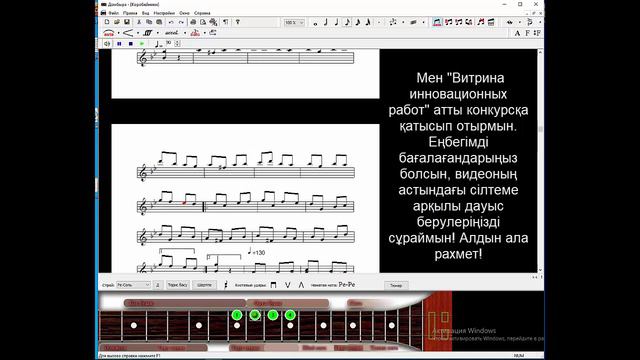Toggle sound with the speaker icon
640x360 pixels.
point(107,44)
